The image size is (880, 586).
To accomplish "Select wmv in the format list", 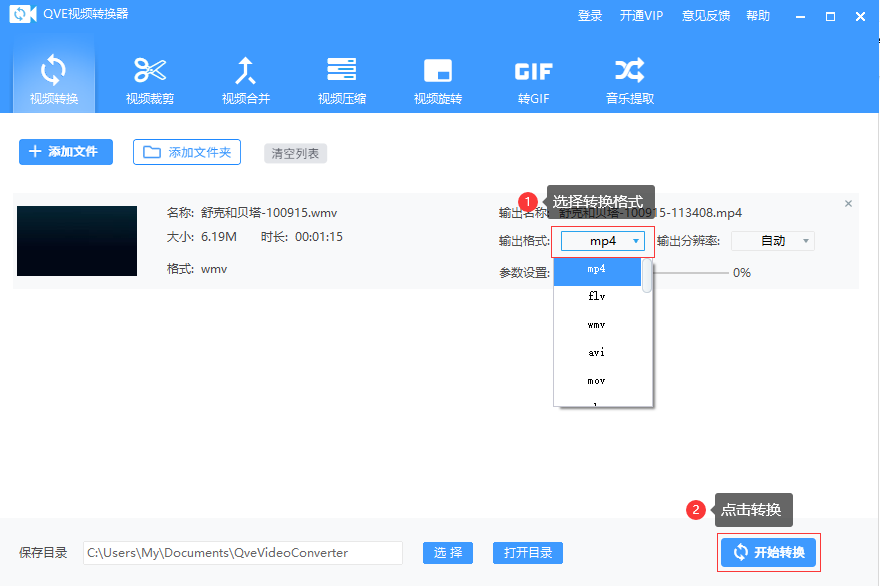I will pyautogui.click(x=597, y=325).
